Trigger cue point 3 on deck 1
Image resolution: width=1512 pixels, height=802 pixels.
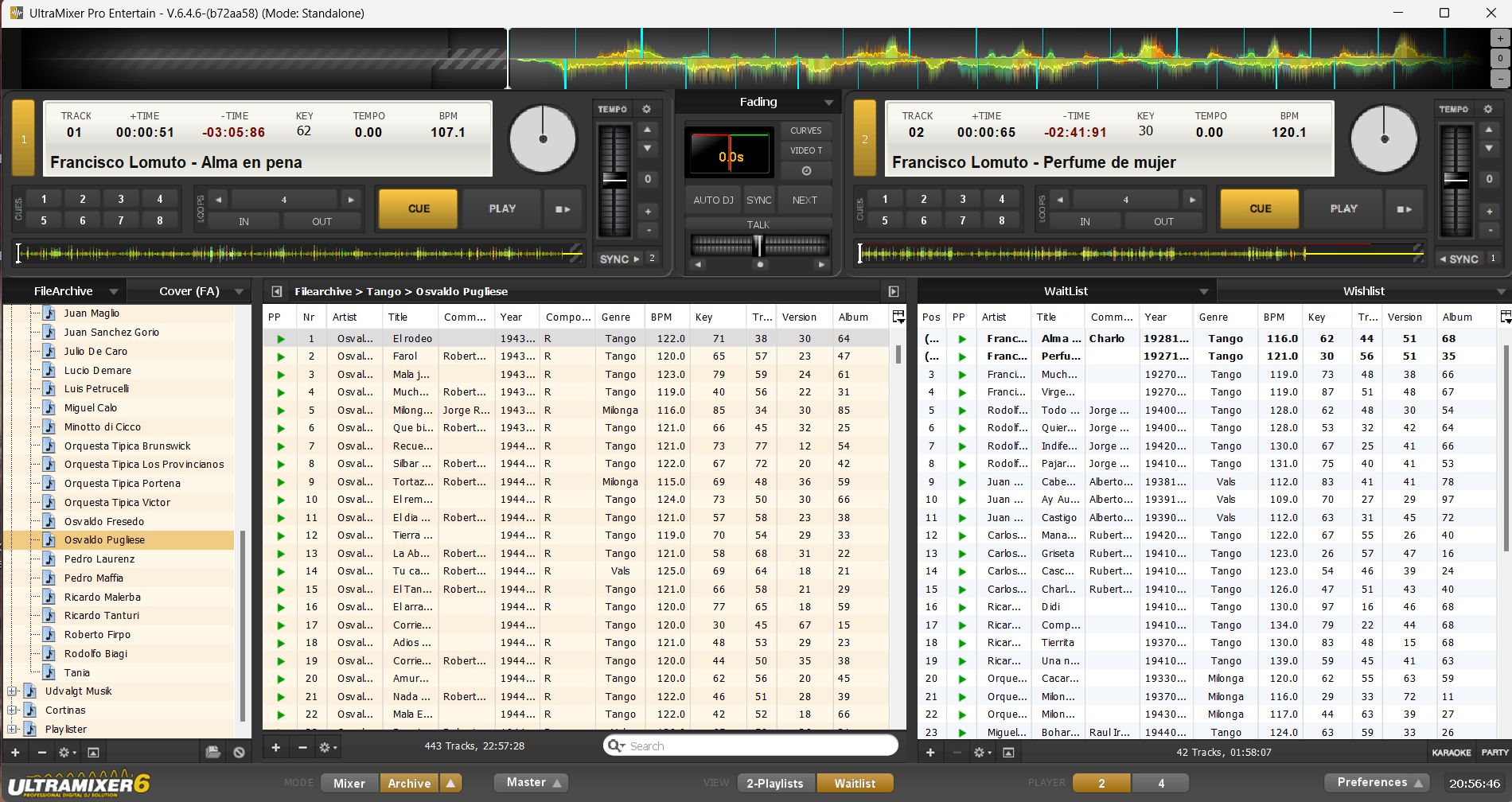121,200
